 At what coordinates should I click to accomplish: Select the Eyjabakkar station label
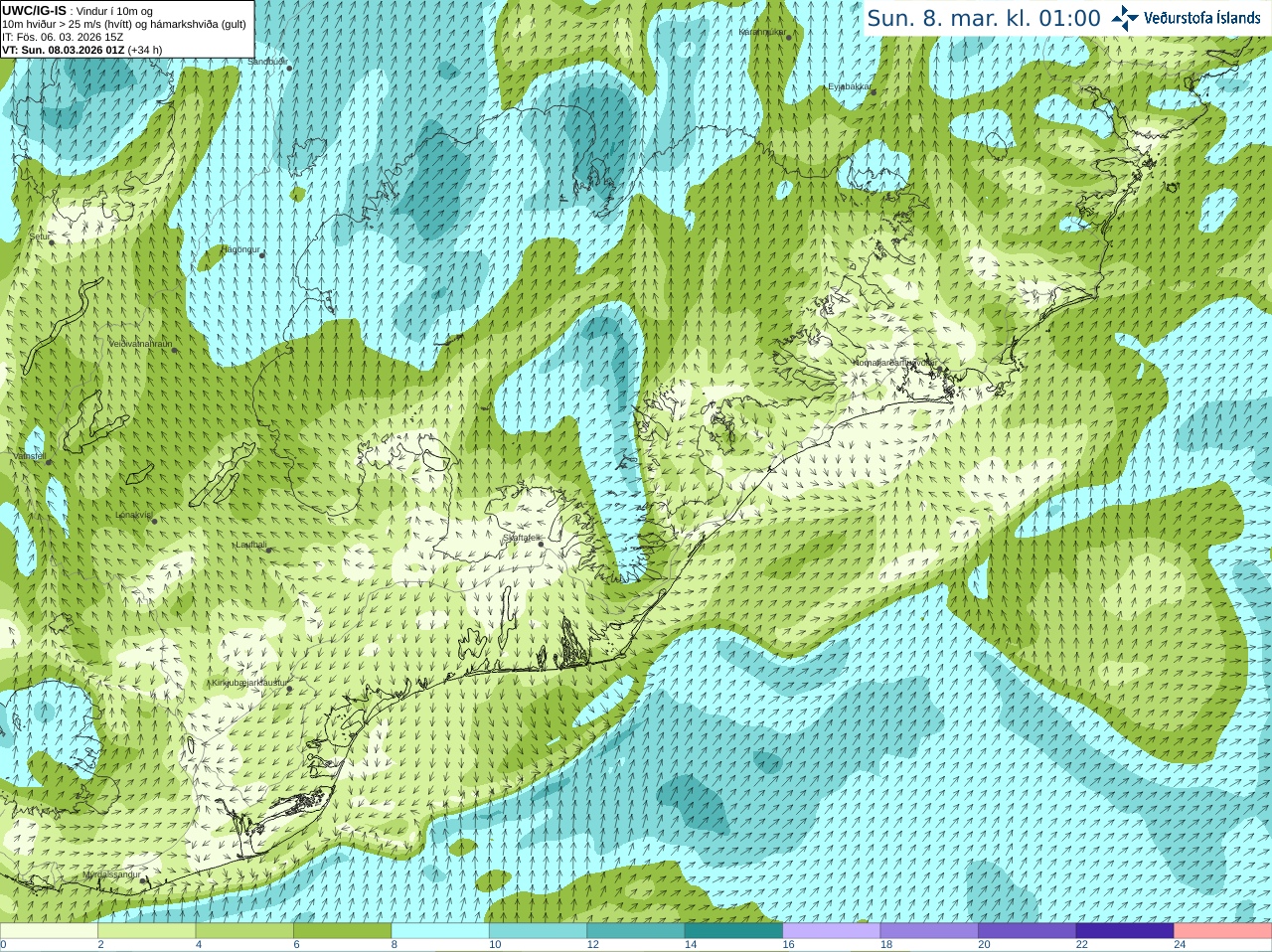click(850, 86)
